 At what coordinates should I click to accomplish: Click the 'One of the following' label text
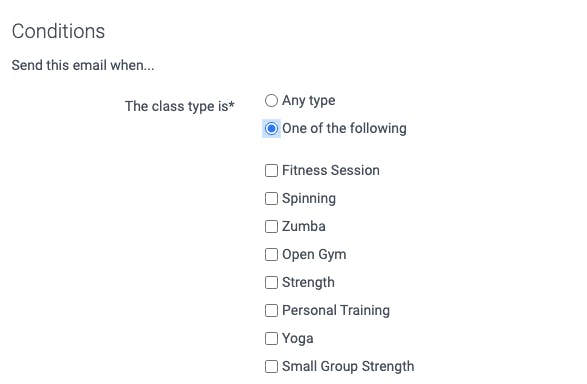pyautogui.click(x=344, y=128)
